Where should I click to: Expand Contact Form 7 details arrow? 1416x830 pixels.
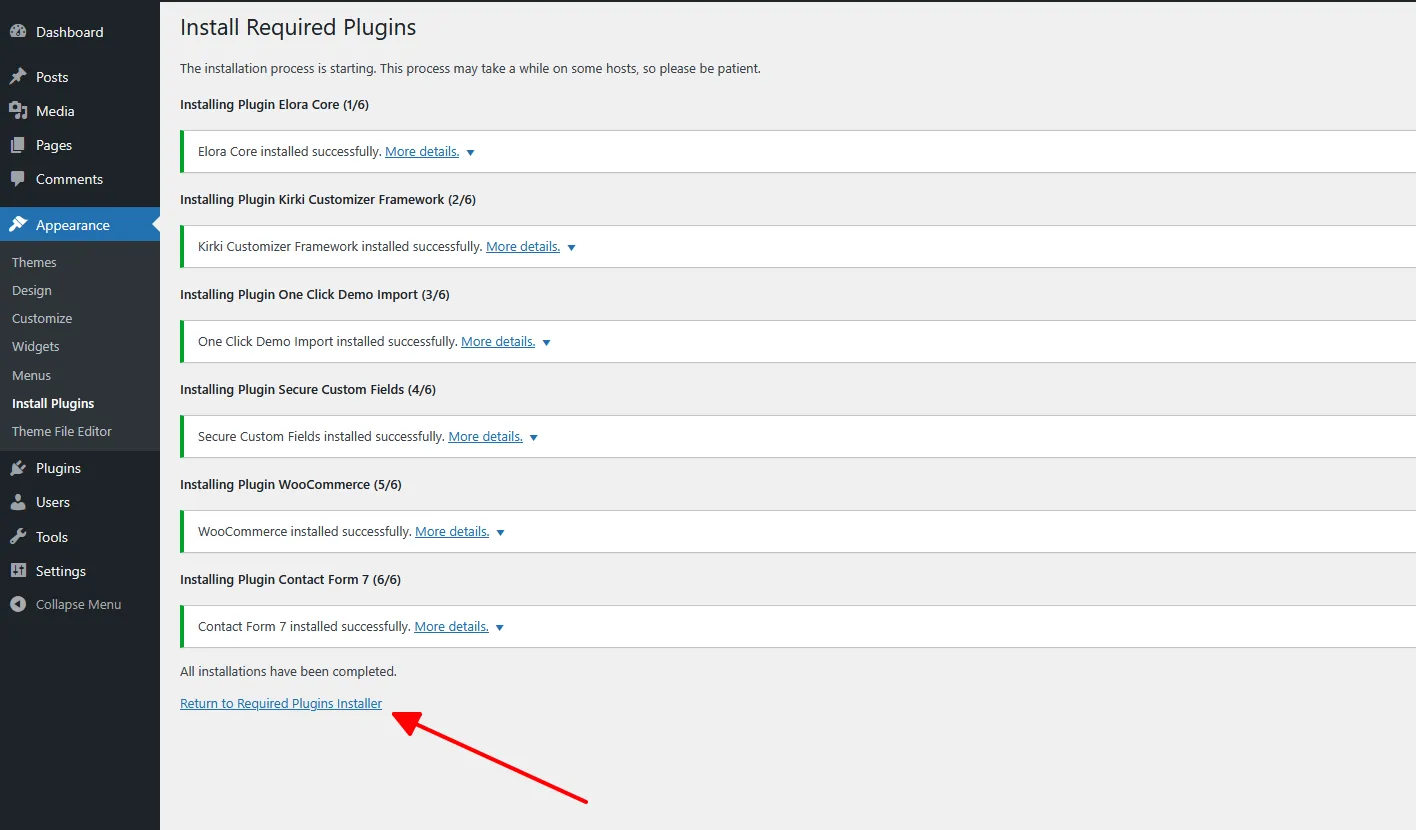pos(500,628)
